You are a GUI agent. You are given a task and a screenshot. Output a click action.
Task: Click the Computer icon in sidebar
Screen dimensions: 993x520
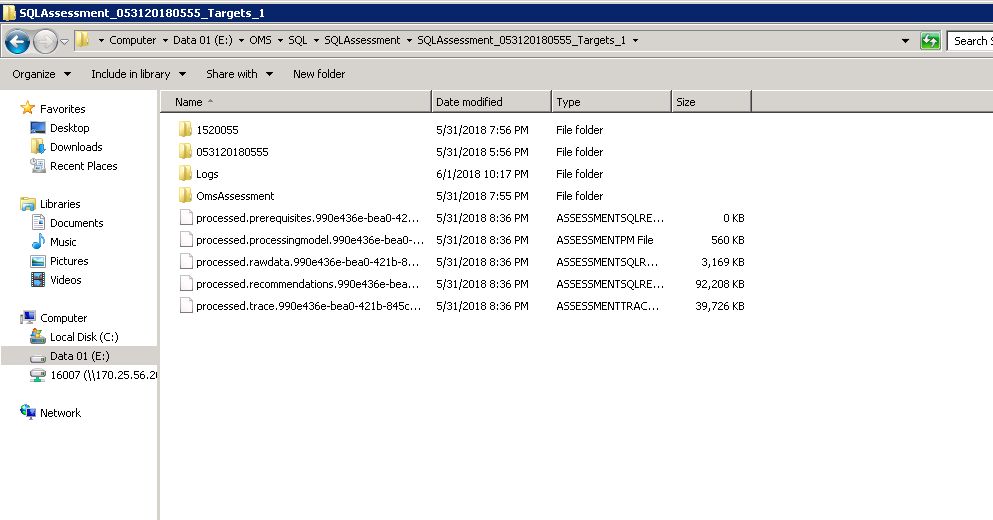tap(27, 317)
